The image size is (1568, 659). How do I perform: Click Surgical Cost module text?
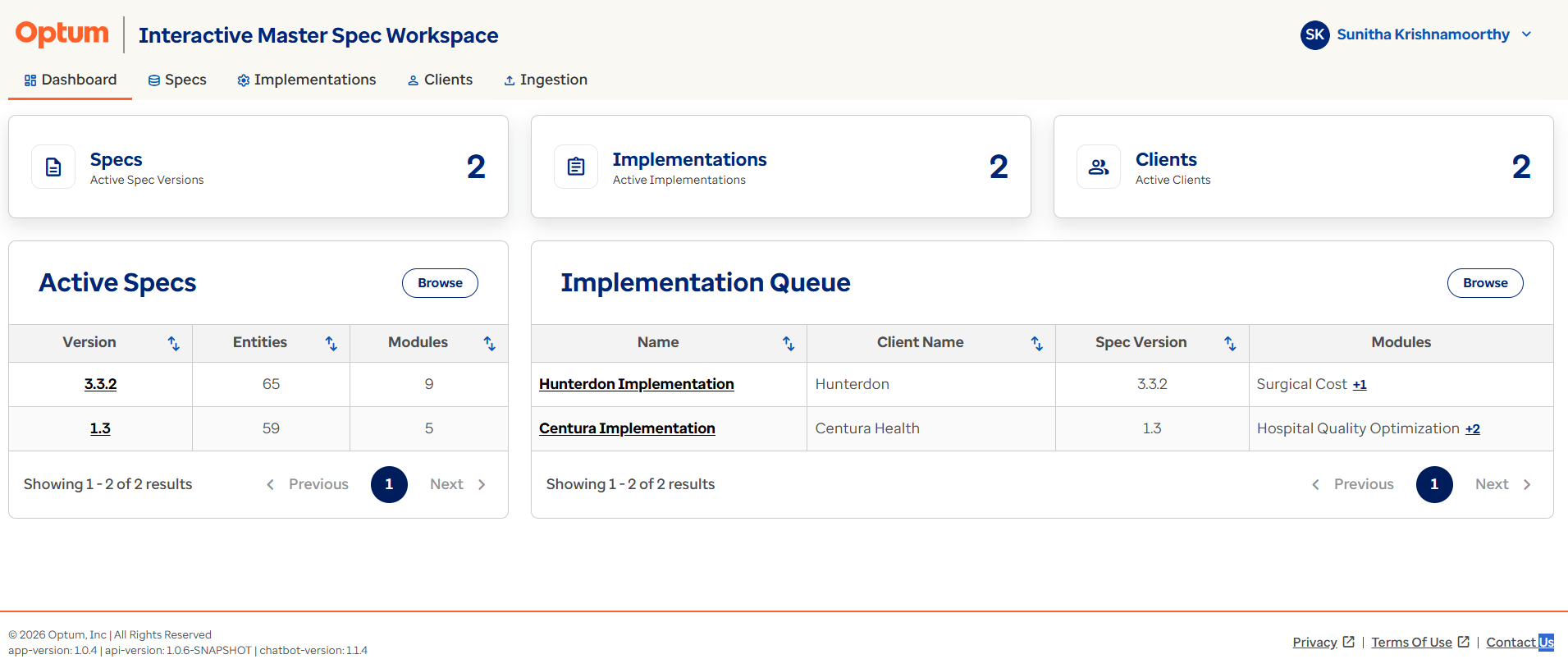click(1301, 384)
